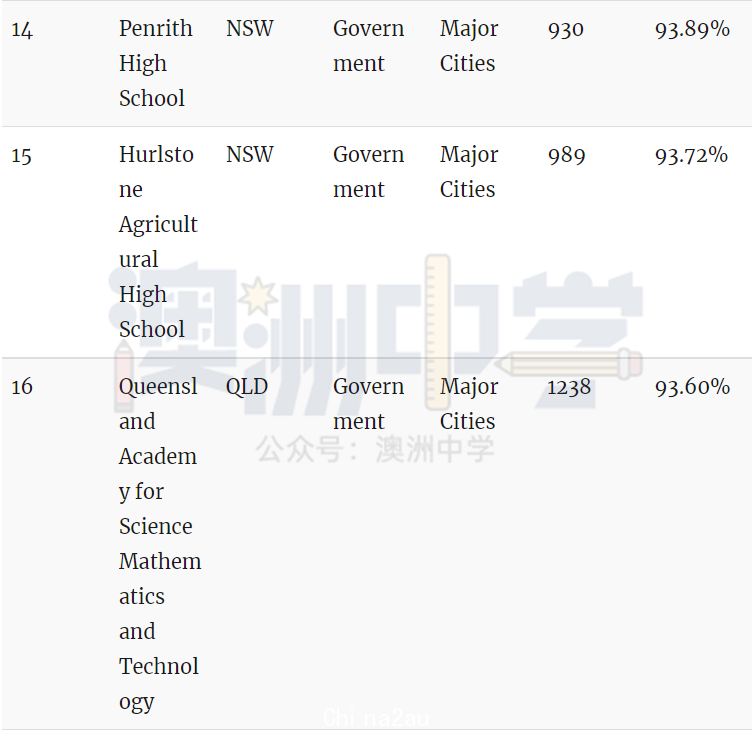Image resolution: width=752 pixels, height=730 pixels.
Task: Click Hurlstone Agricultural High School name
Action: [x=157, y=242]
